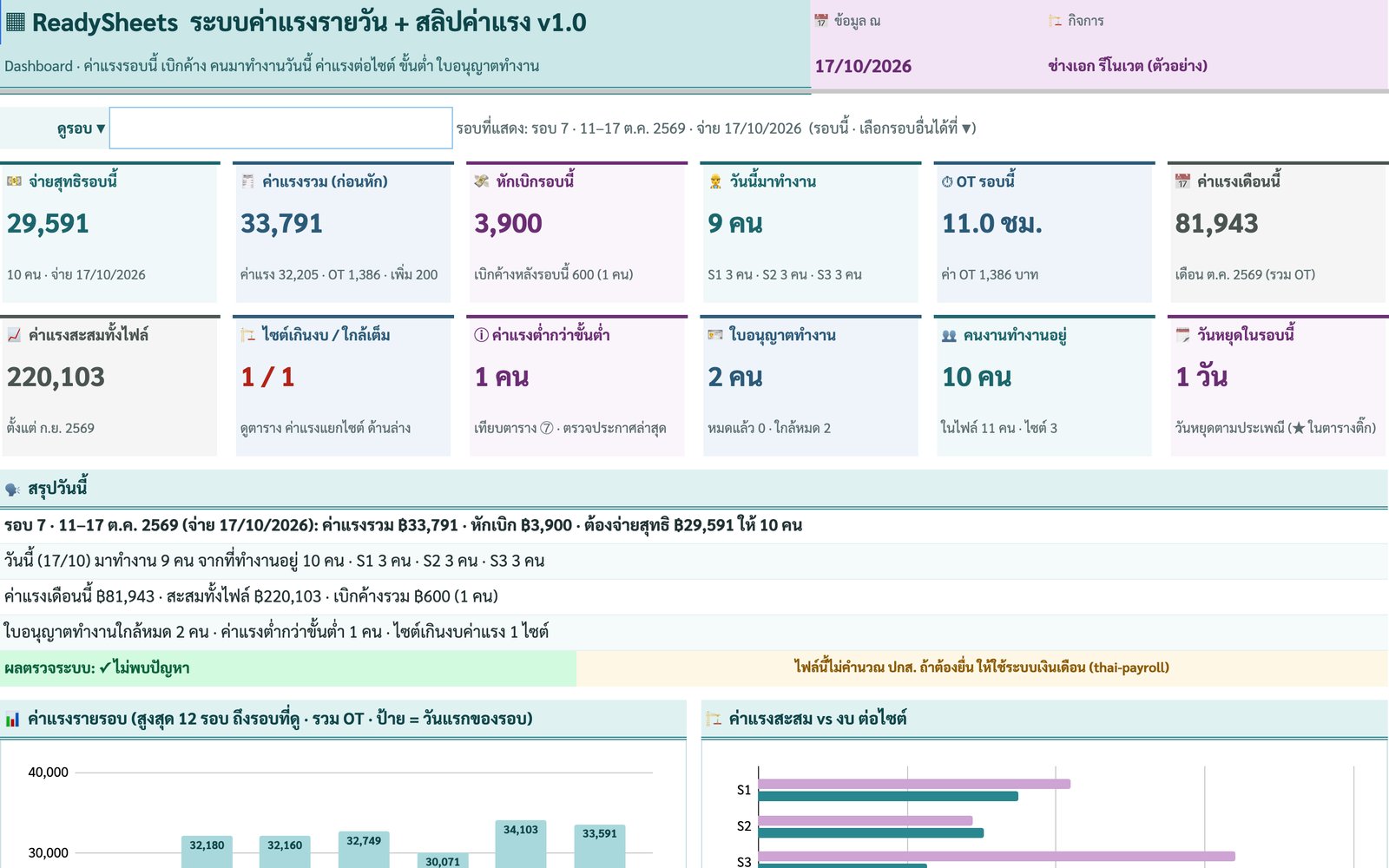This screenshot has height=868, width=1389.
Task: Click the ผลตรวจระบบ status cell
Action: tap(288, 668)
